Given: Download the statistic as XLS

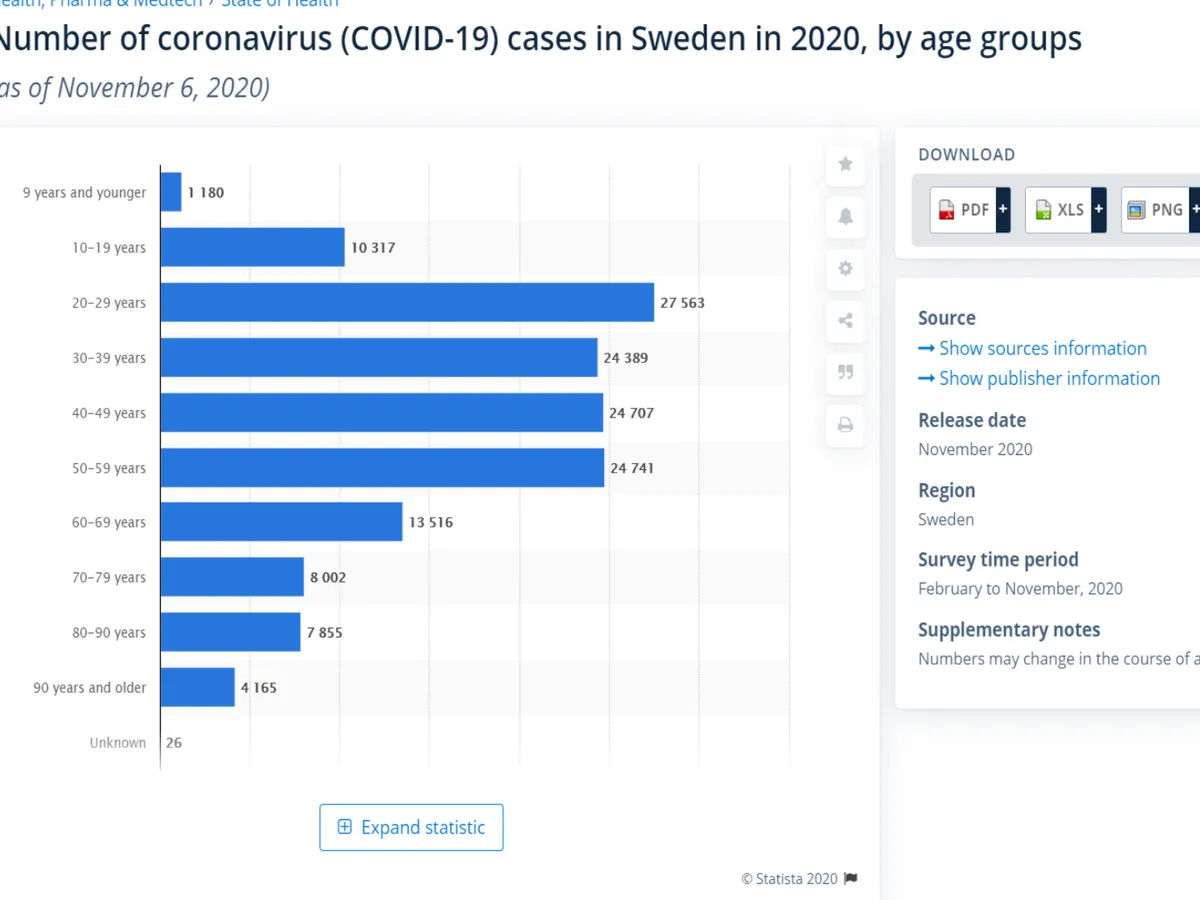Looking at the screenshot, I should click(x=1059, y=210).
